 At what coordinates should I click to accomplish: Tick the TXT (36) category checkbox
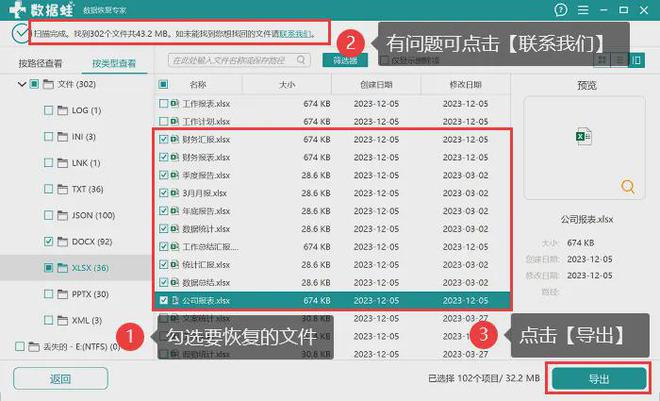click(48, 189)
